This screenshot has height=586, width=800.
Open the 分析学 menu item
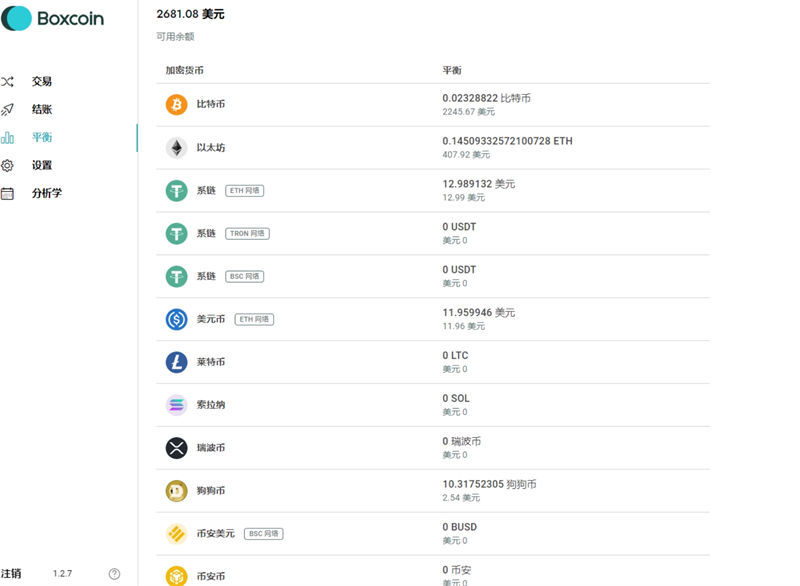47,193
